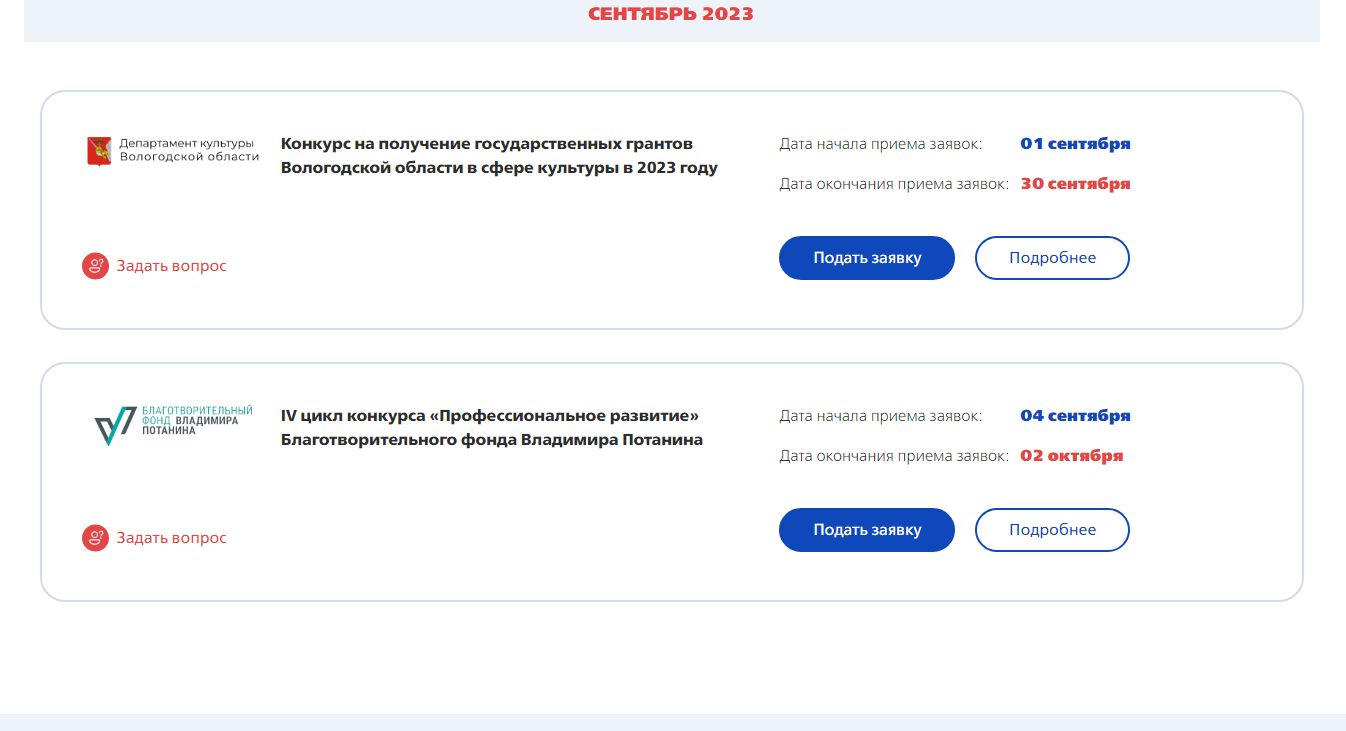This screenshot has height=731, width=1346.
Task: Click 'Дата окончания приема заявок' label in Vologda card
Action: 894,184
